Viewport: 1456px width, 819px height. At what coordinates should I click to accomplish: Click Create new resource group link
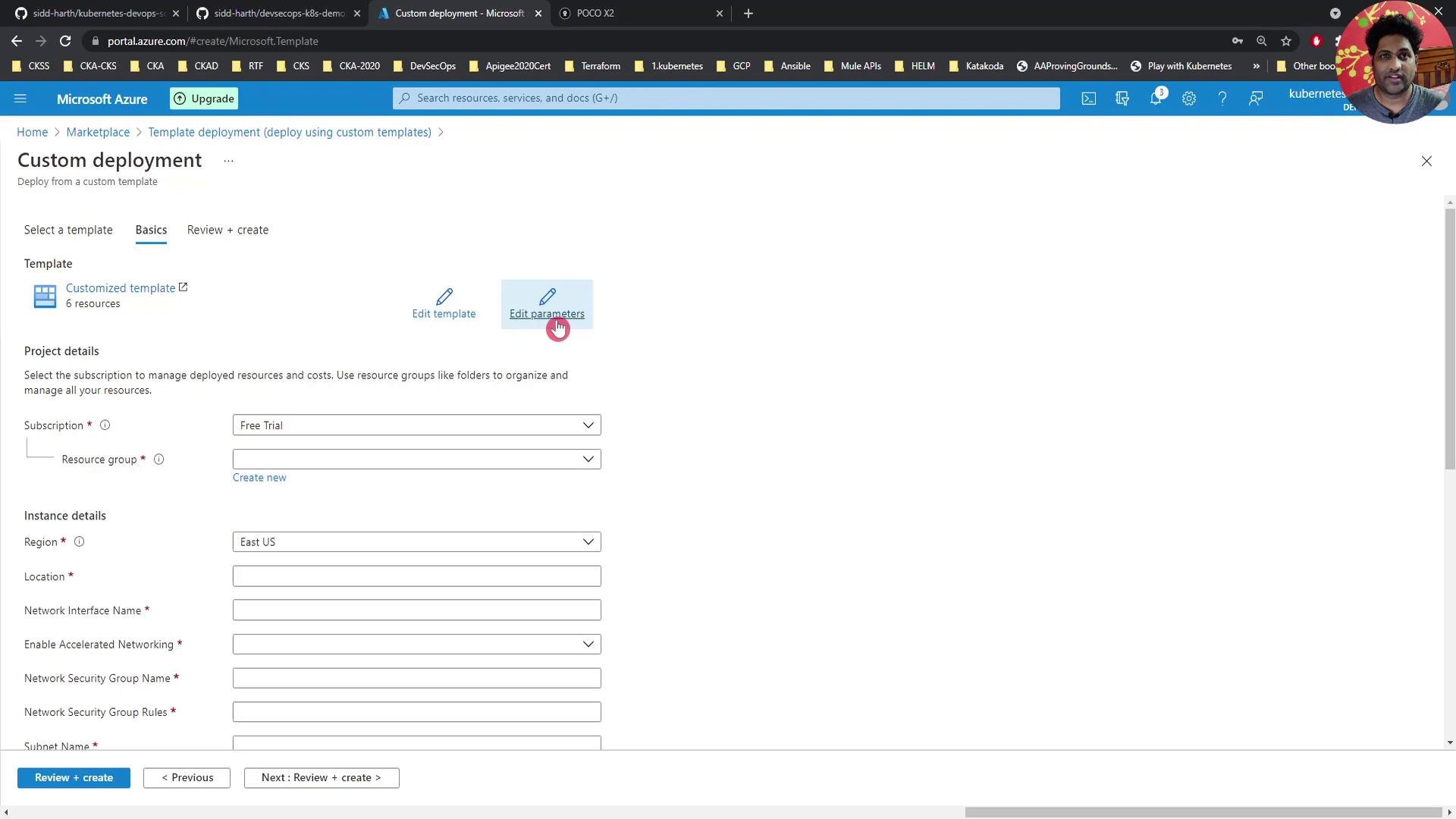pos(259,478)
